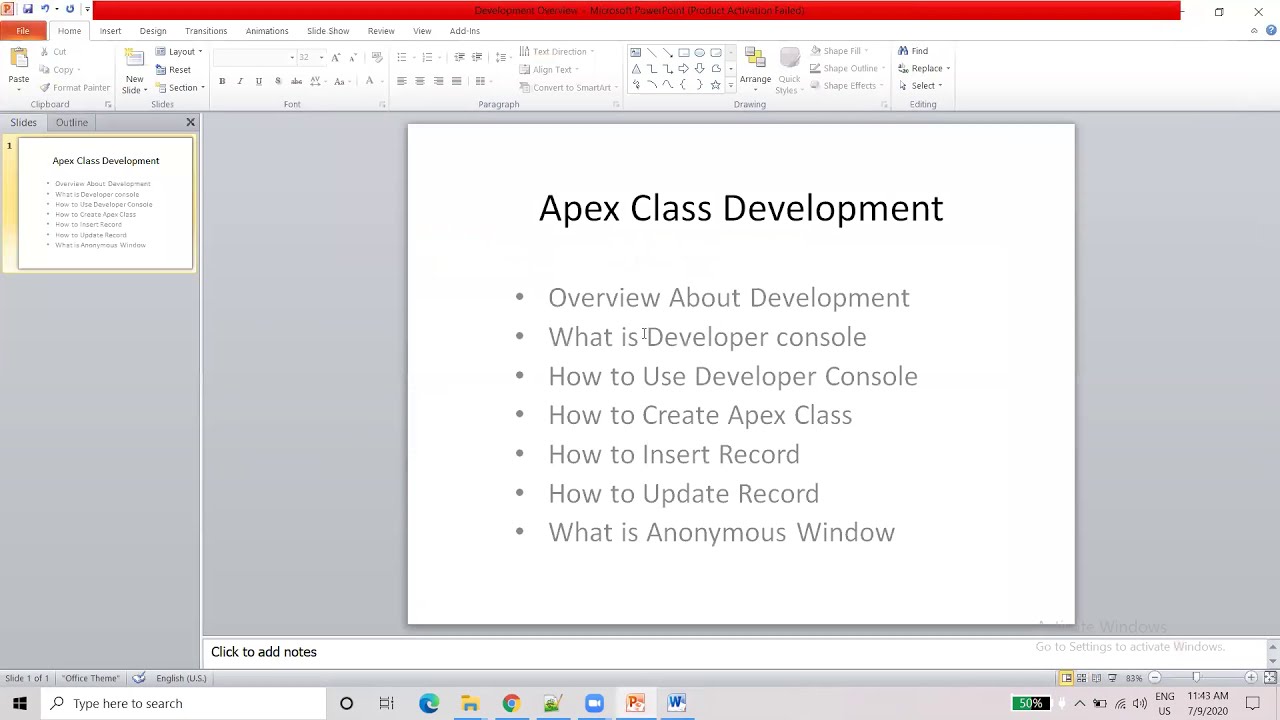Select the Oval shape in Drawing gallery

700,52
